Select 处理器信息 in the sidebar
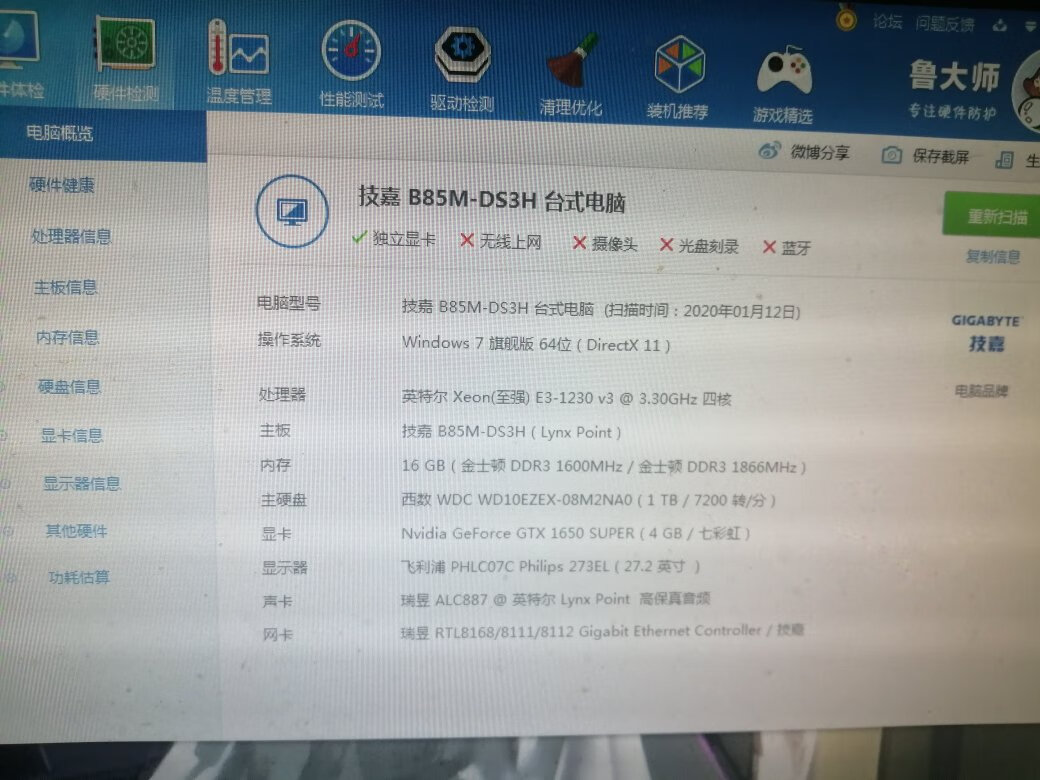The image size is (1040, 780). [x=72, y=236]
